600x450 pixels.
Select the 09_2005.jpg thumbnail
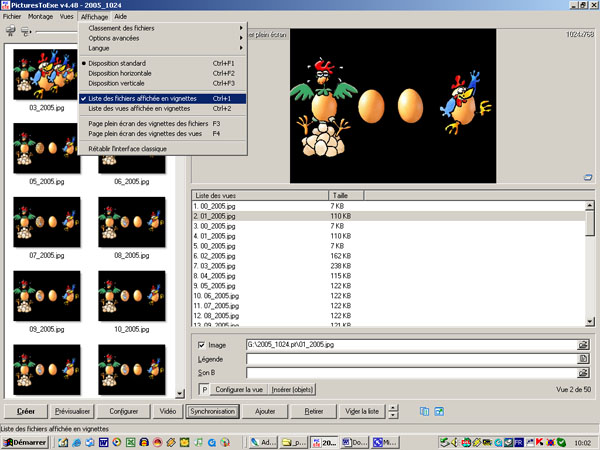(x=47, y=297)
